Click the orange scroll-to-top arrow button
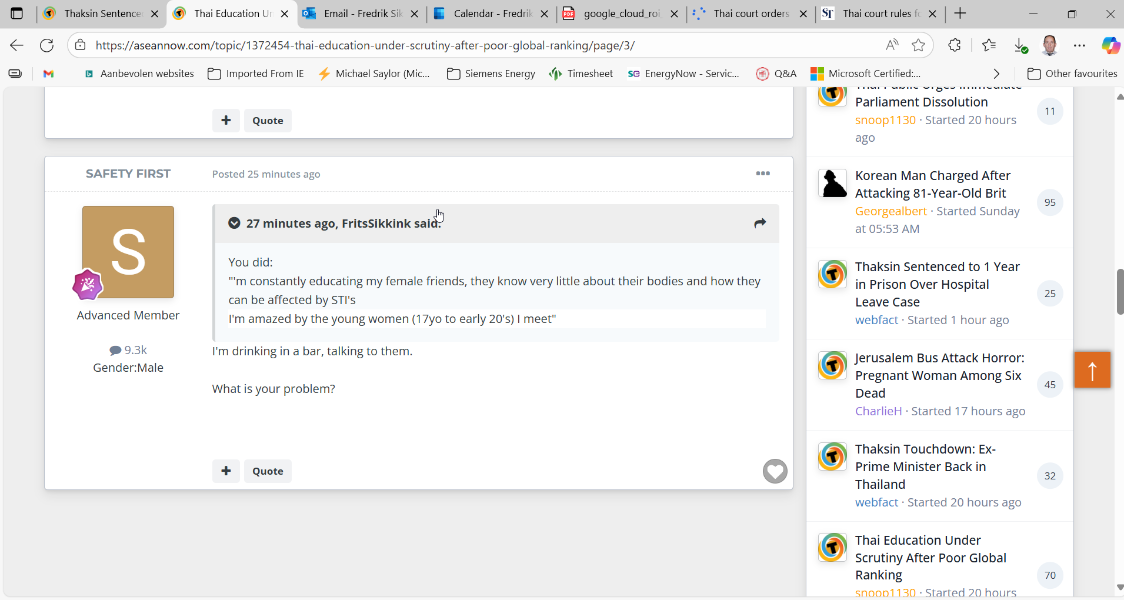This screenshot has width=1124, height=600. click(1092, 370)
